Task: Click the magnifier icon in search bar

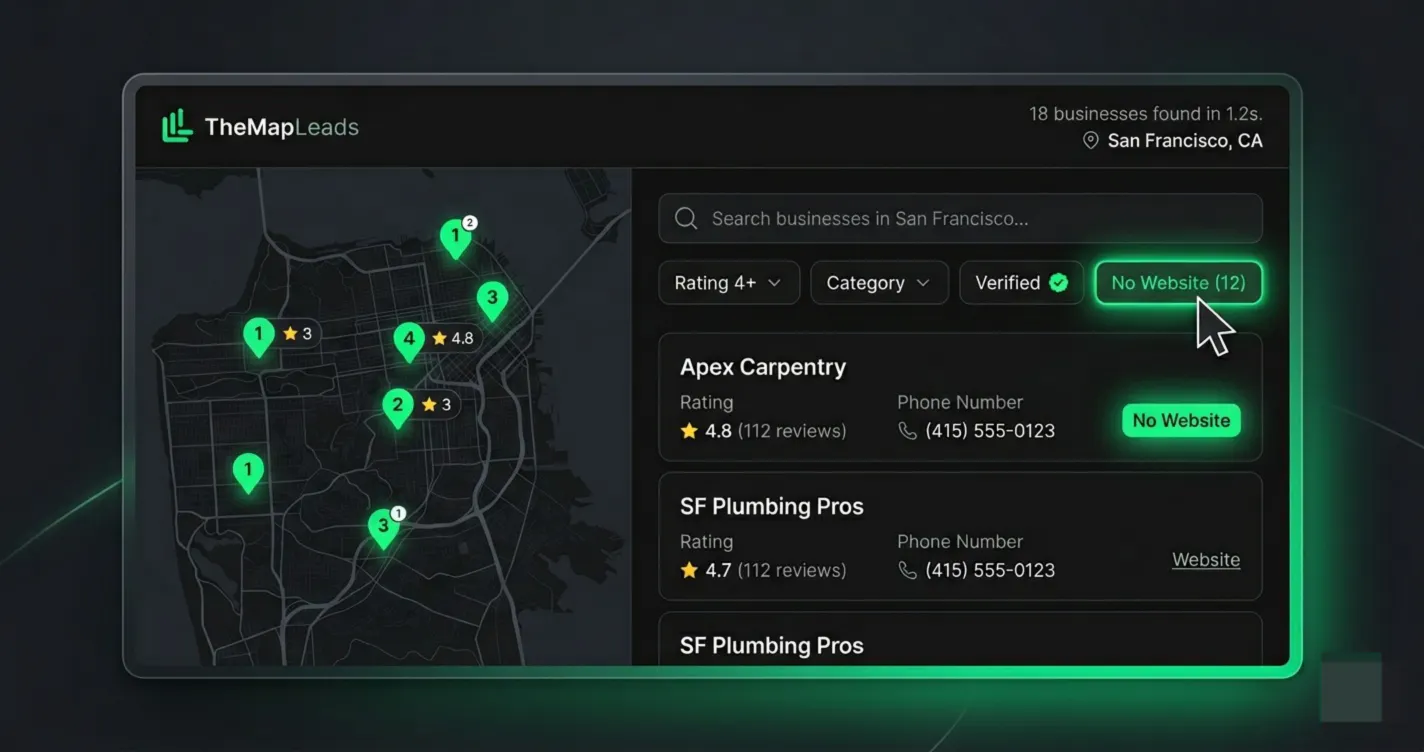Action: (x=686, y=218)
